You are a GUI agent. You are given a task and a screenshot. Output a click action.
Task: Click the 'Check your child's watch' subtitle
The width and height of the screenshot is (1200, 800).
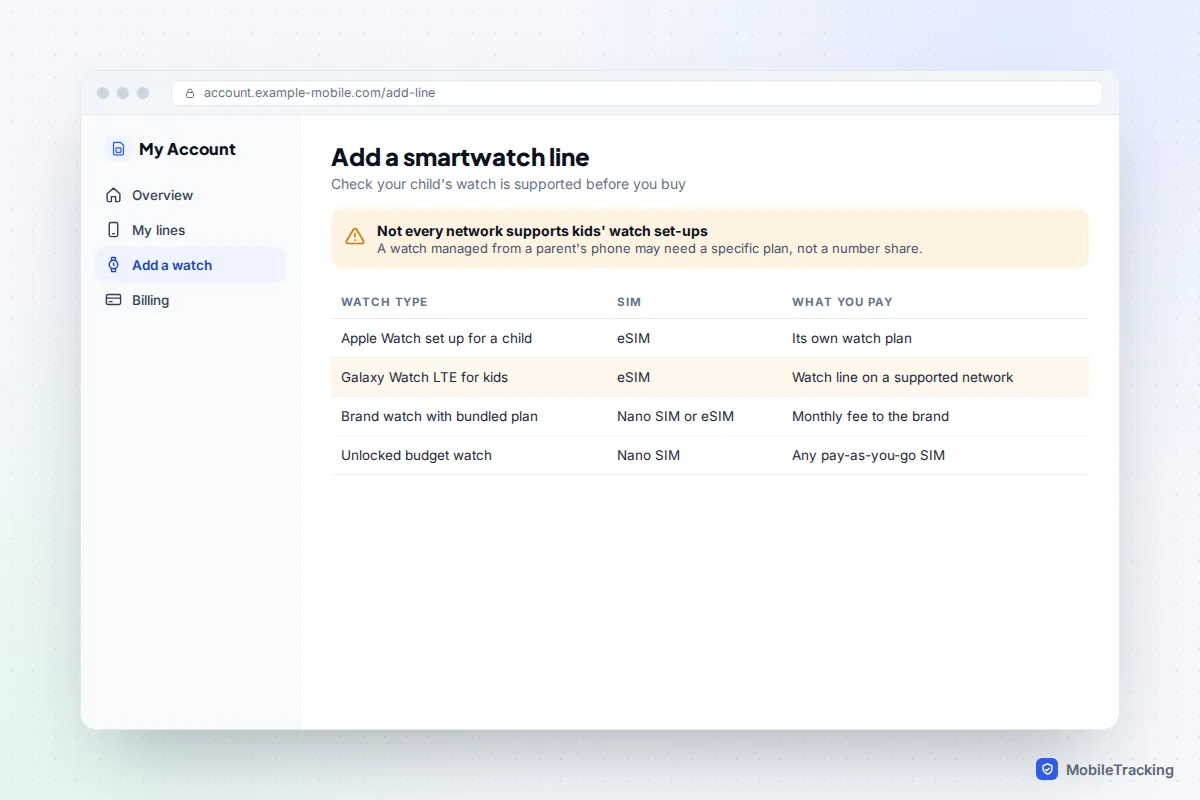coord(508,184)
